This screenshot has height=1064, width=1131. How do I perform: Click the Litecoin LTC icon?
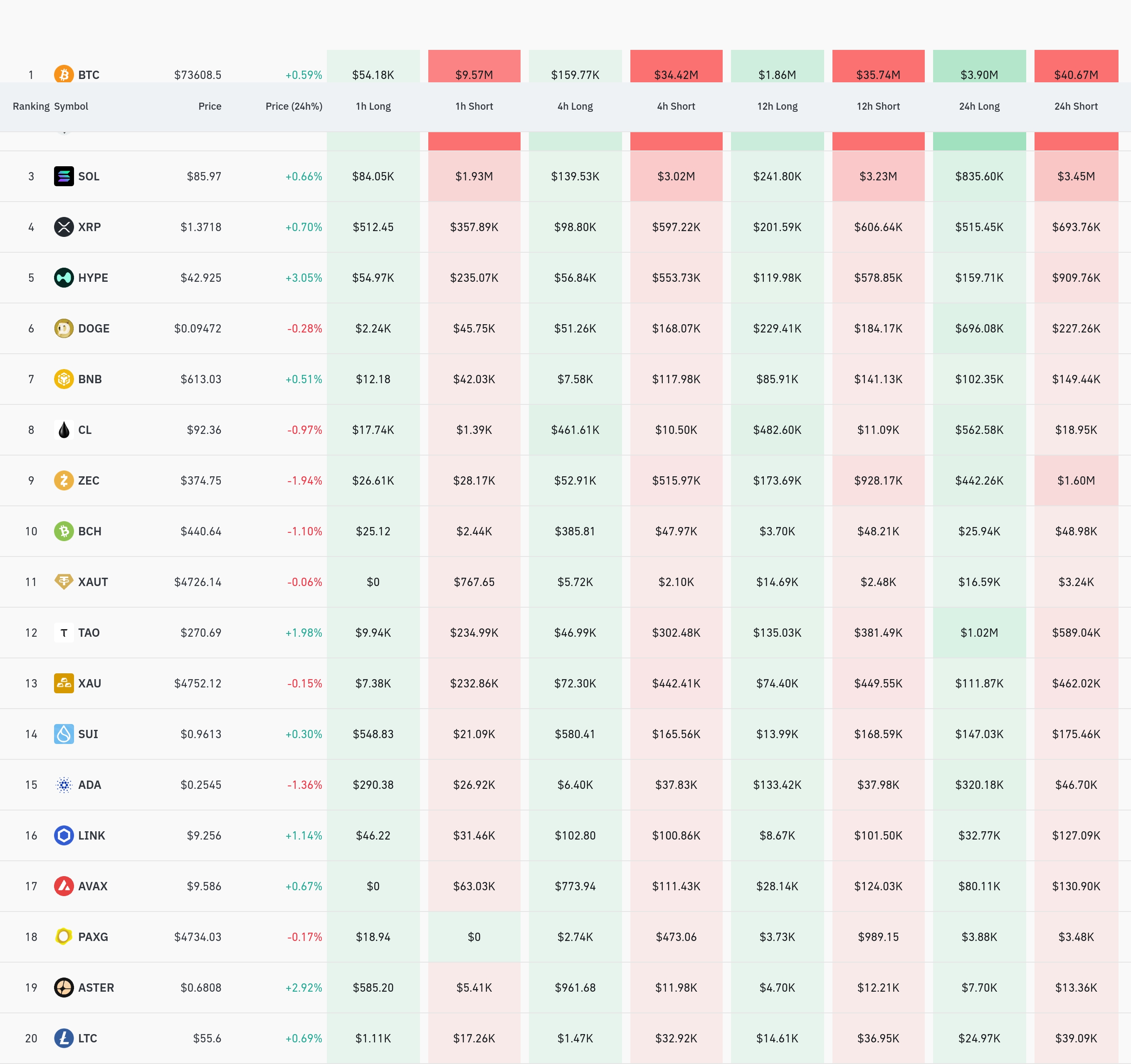pyautogui.click(x=64, y=1038)
